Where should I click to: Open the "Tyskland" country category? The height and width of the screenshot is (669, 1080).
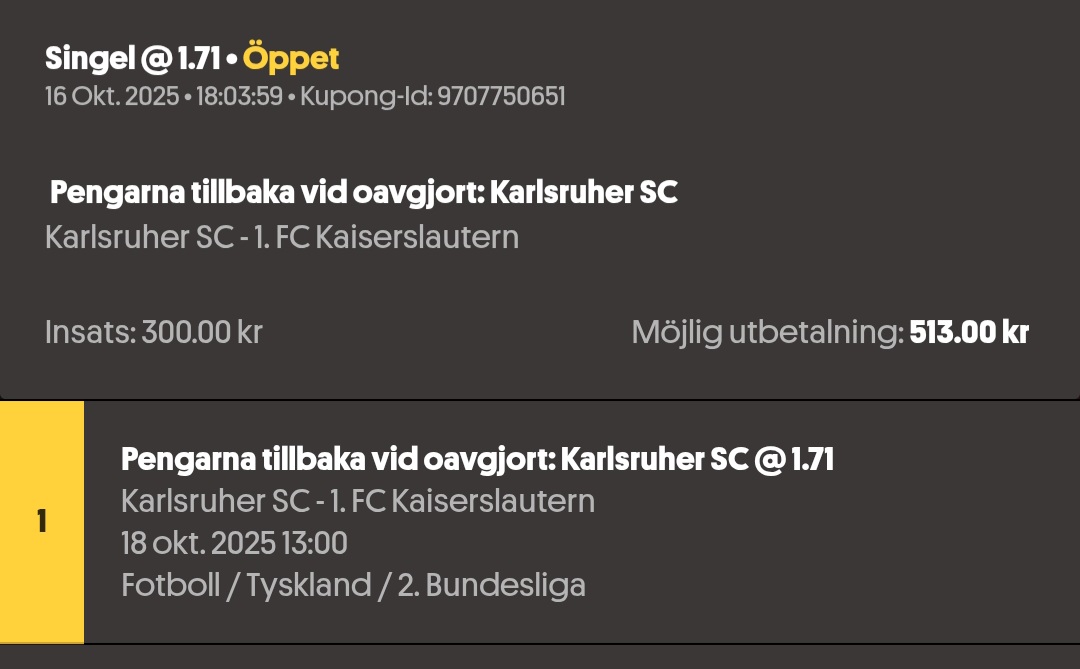[307, 585]
